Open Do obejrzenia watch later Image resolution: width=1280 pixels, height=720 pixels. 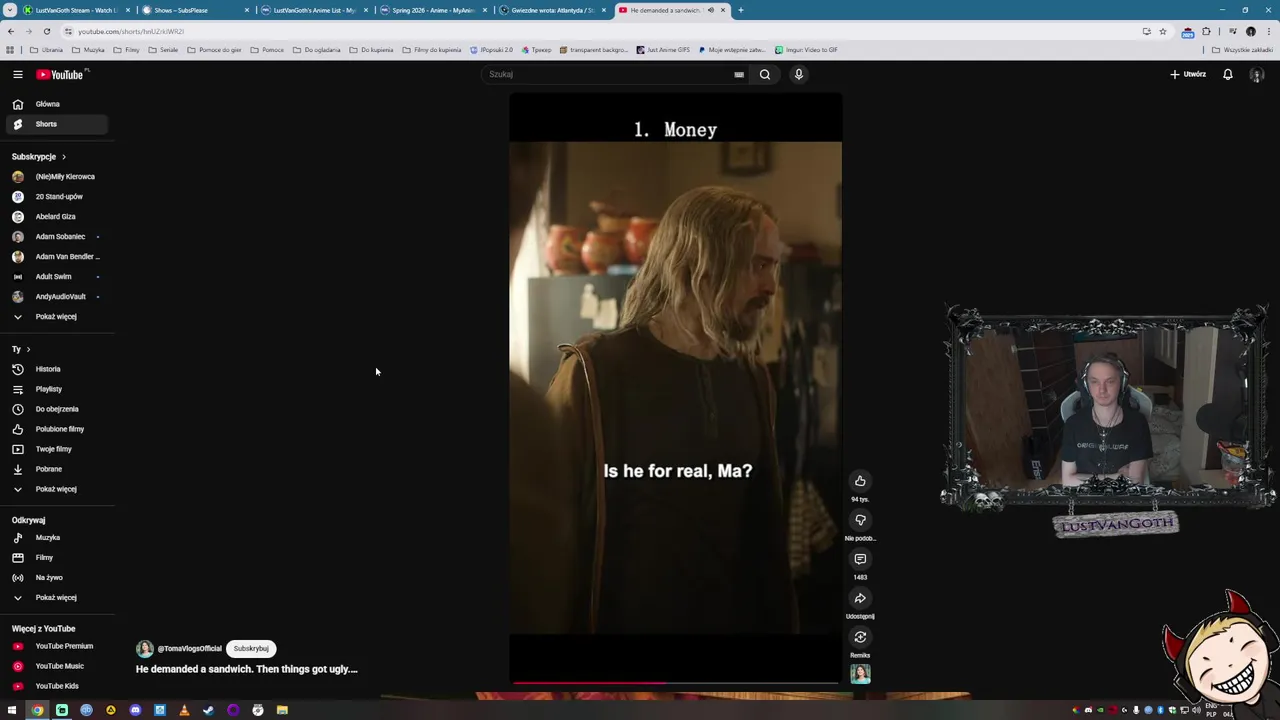click(x=57, y=409)
